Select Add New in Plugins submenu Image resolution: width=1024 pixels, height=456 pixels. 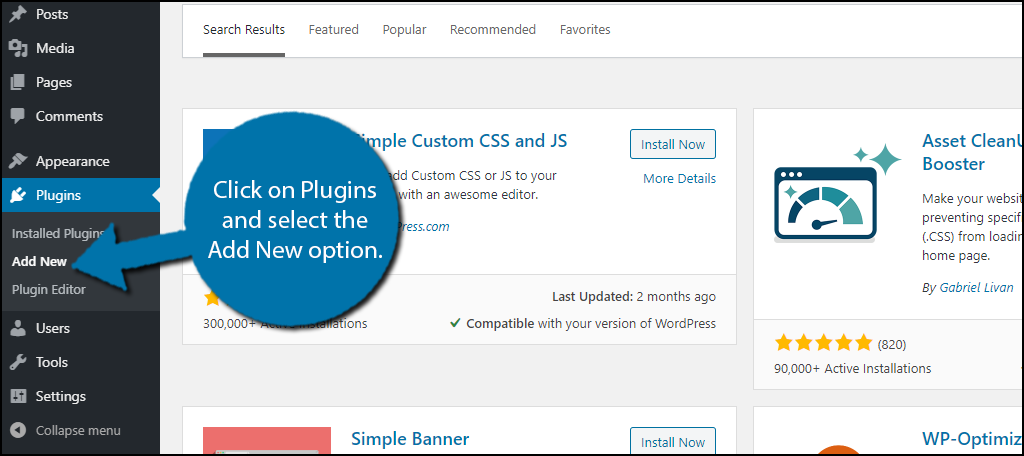pos(39,261)
